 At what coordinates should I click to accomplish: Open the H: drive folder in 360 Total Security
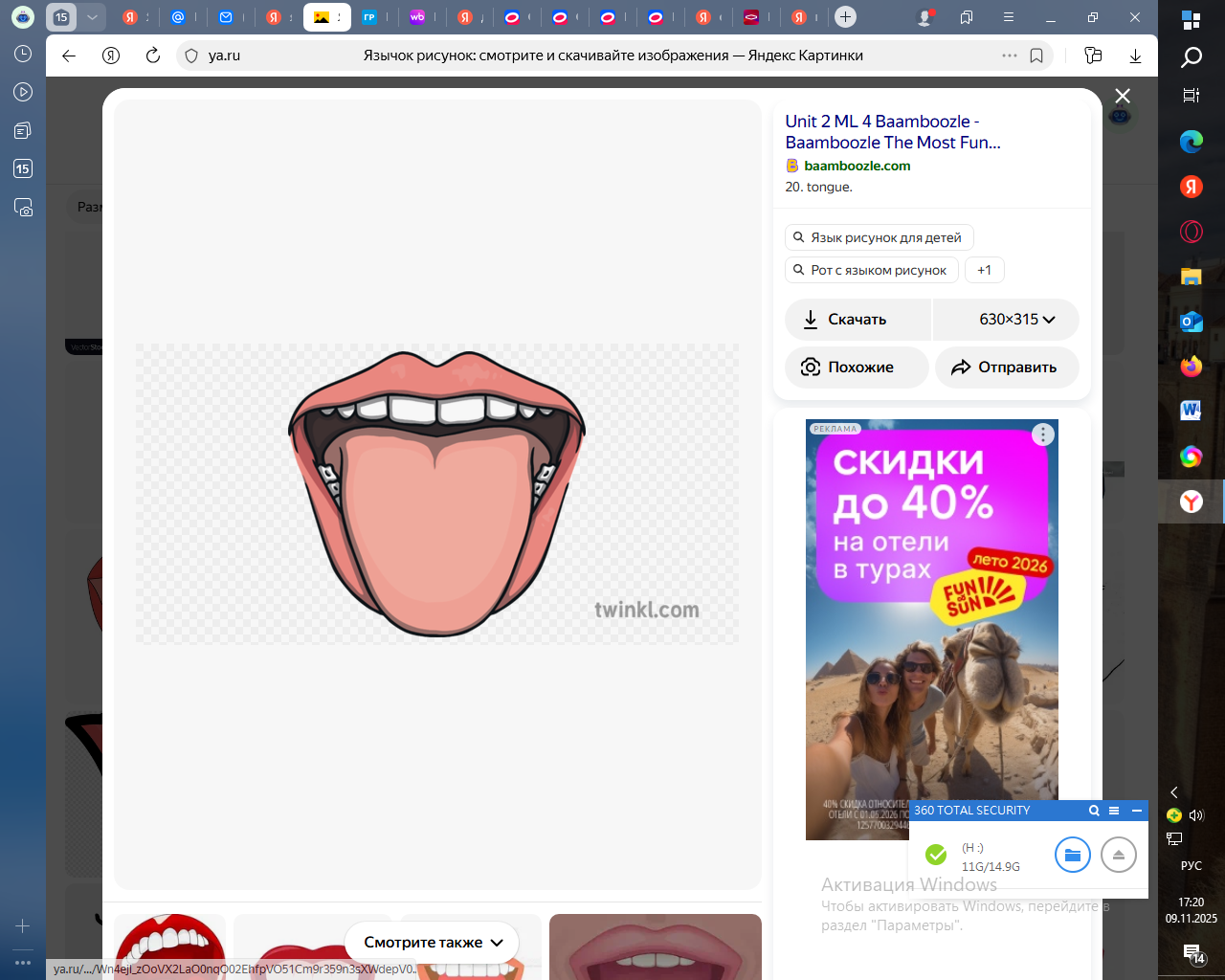point(1072,855)
